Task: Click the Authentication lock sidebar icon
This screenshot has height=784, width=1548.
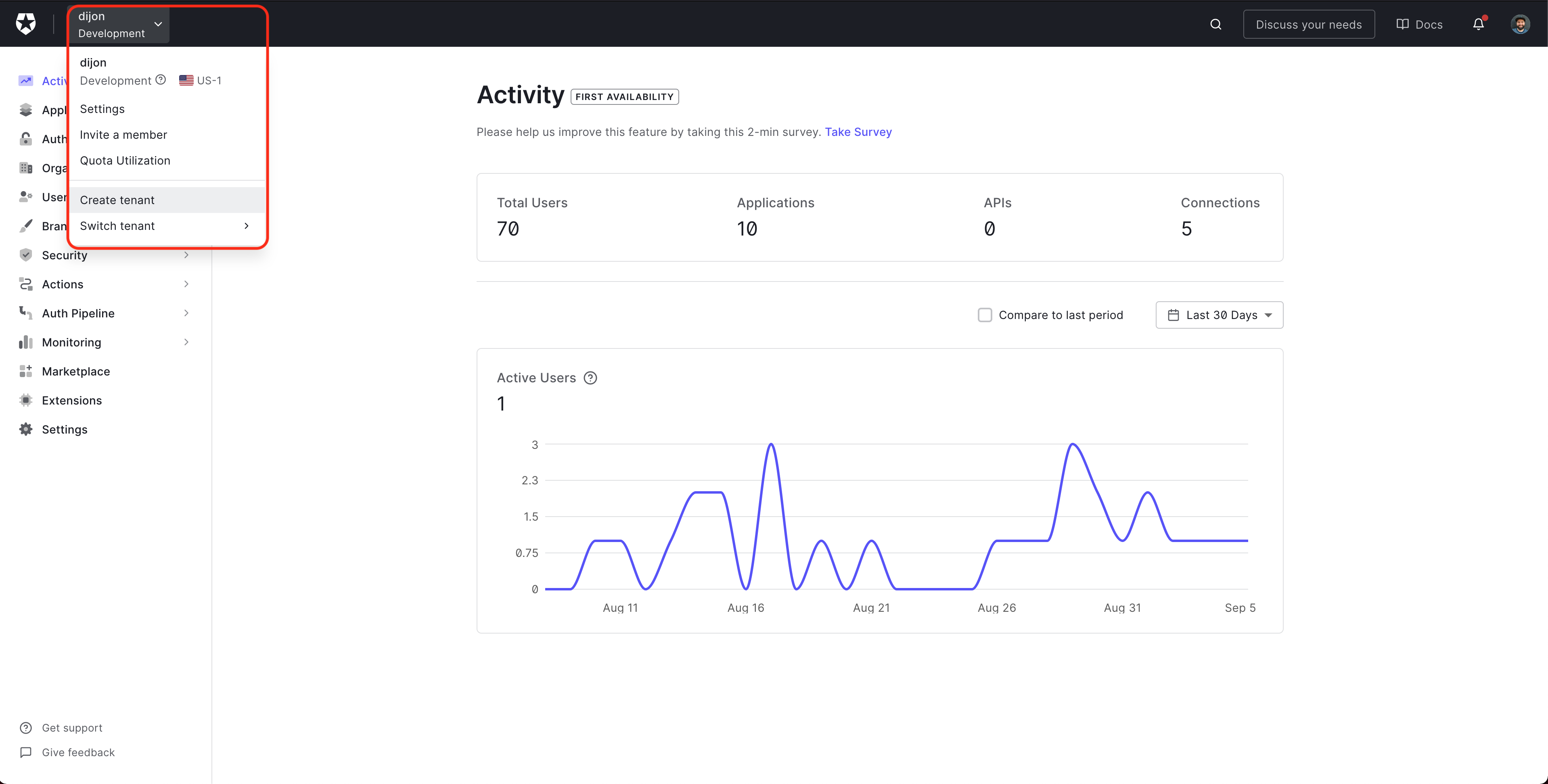Action: tap(26, 139)
